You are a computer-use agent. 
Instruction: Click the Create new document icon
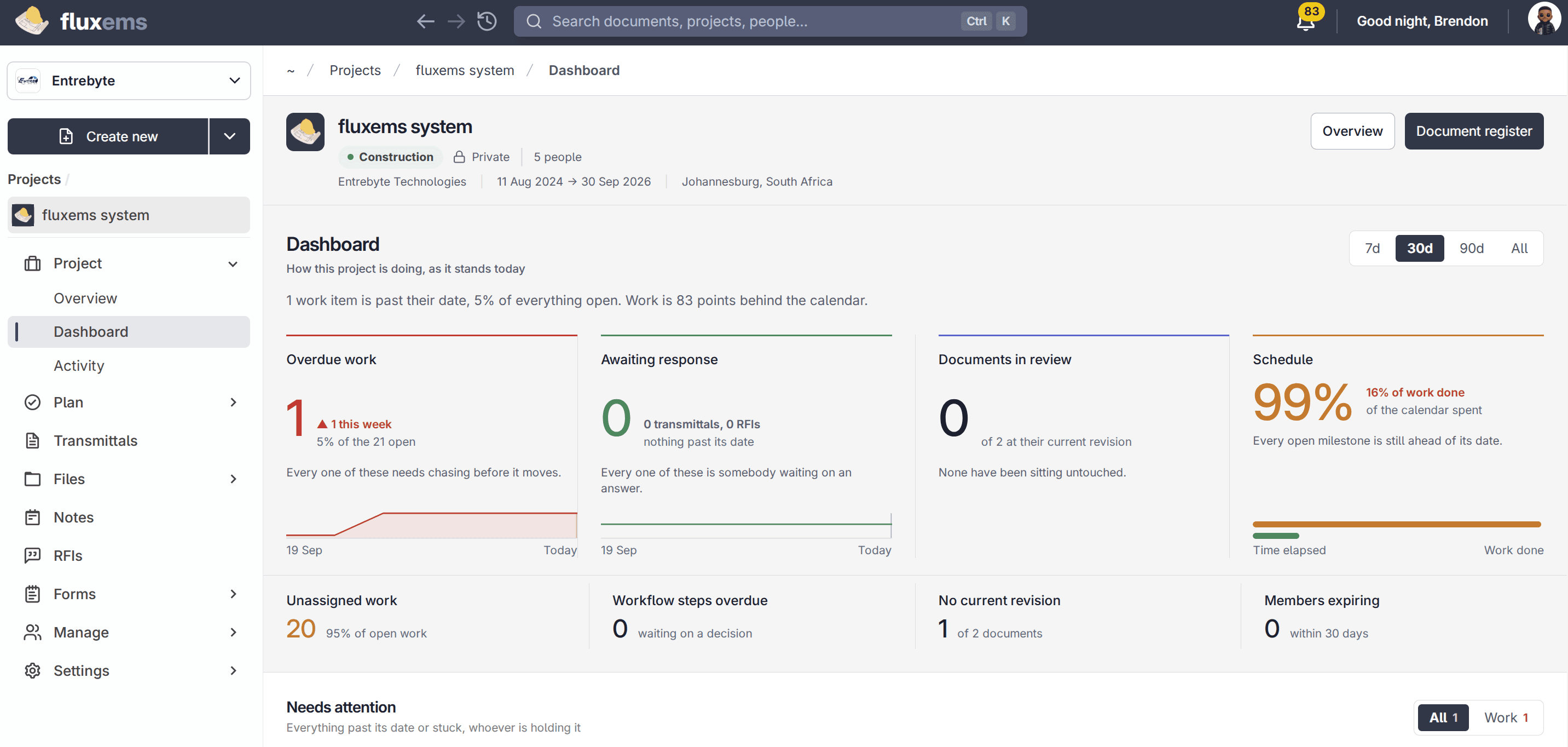click(x=66, y=136)
